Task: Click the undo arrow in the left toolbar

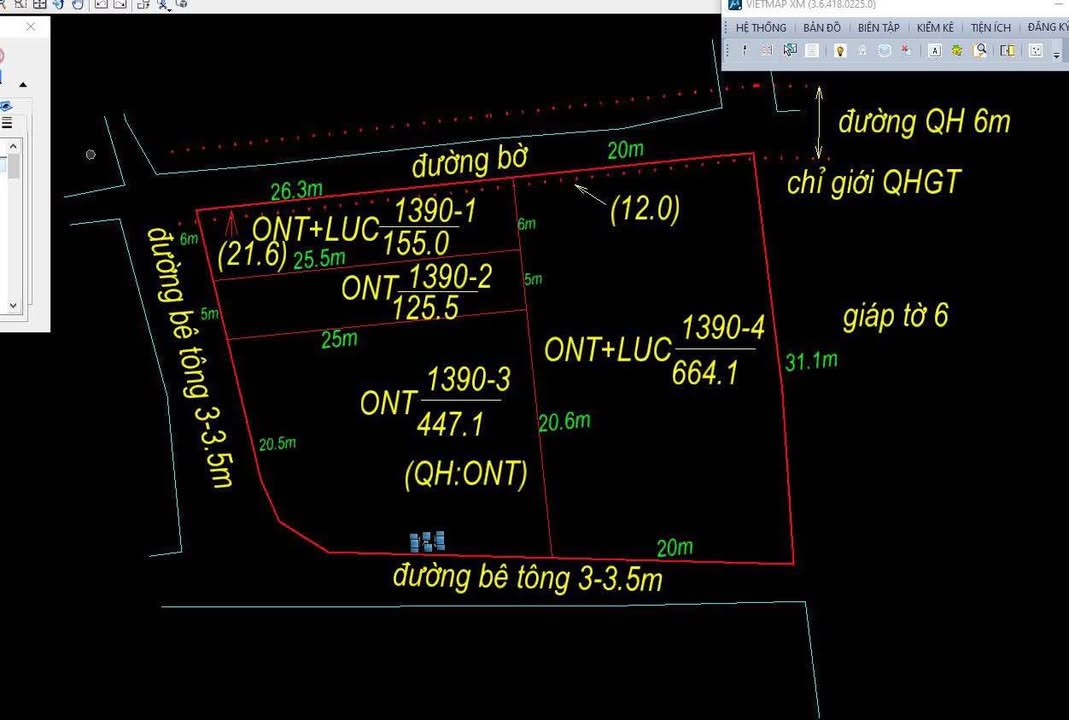Action: (x=60, y=5)
